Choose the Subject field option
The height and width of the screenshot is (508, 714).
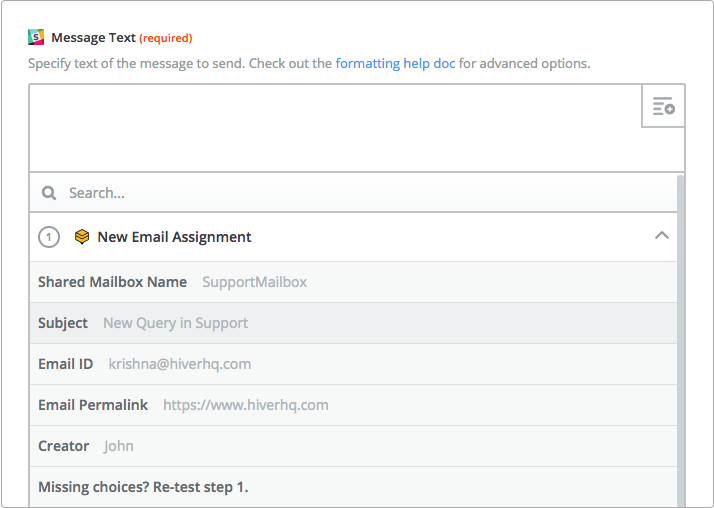(x=353, y=323)
